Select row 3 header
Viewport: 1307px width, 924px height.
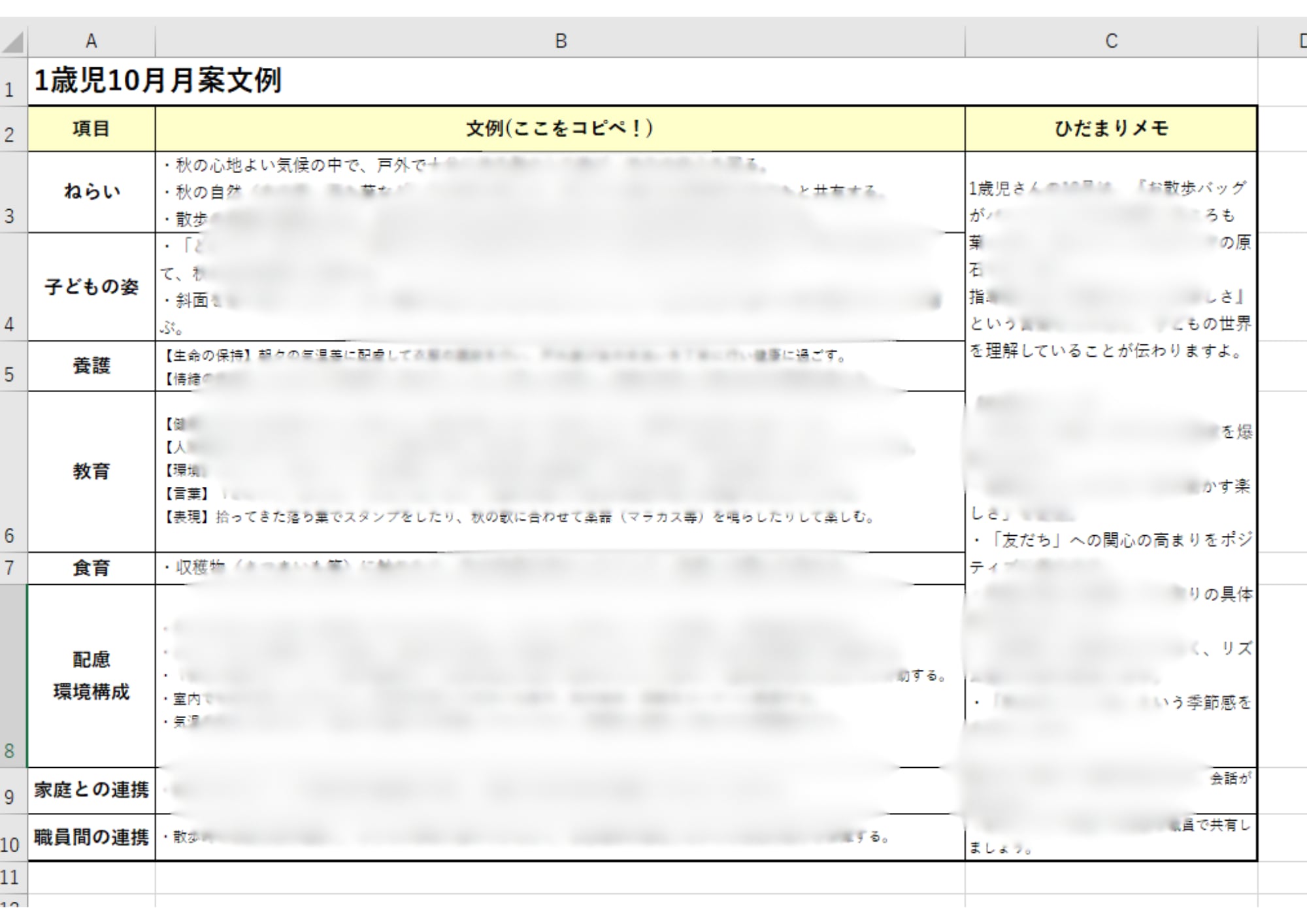click(x=13, y=193)
